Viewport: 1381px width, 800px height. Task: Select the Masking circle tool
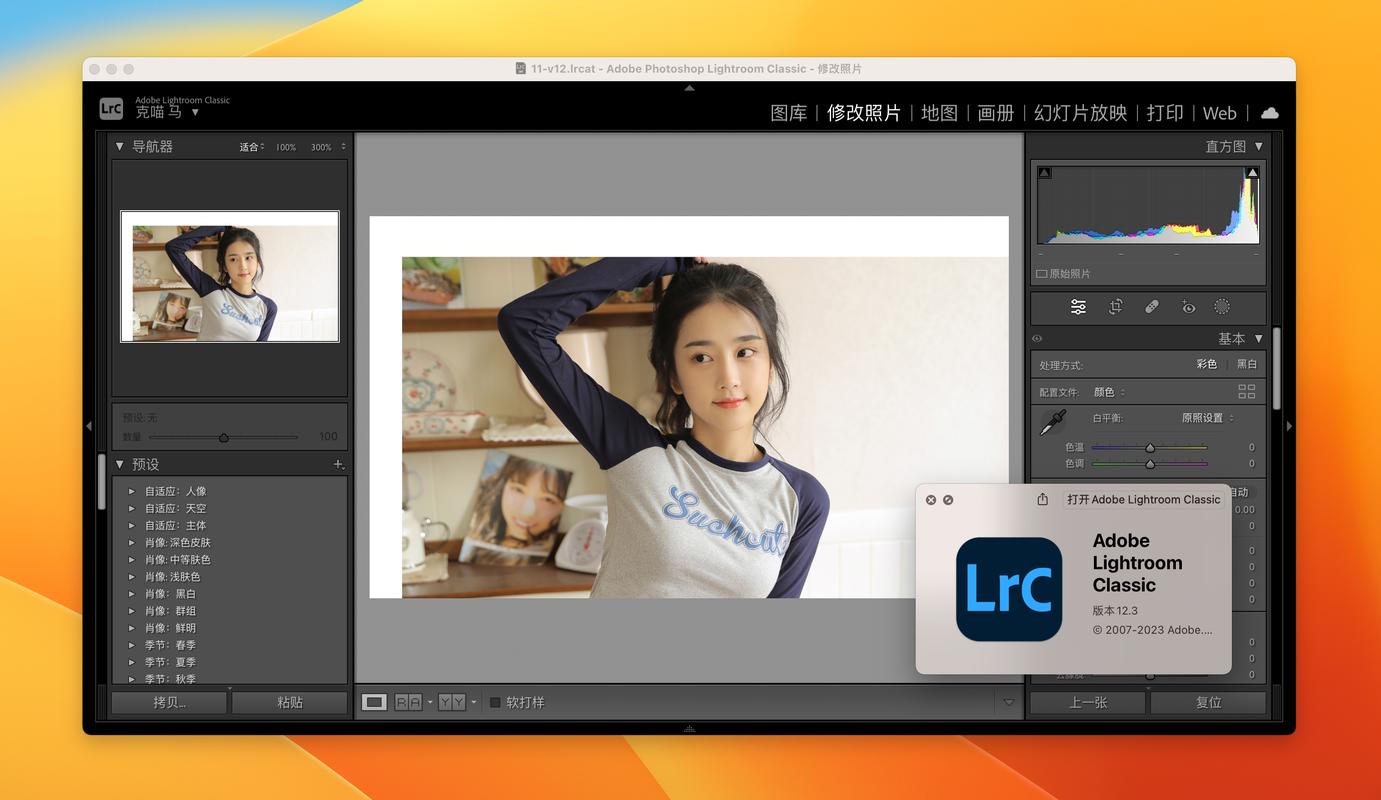tap(1222, 307)
